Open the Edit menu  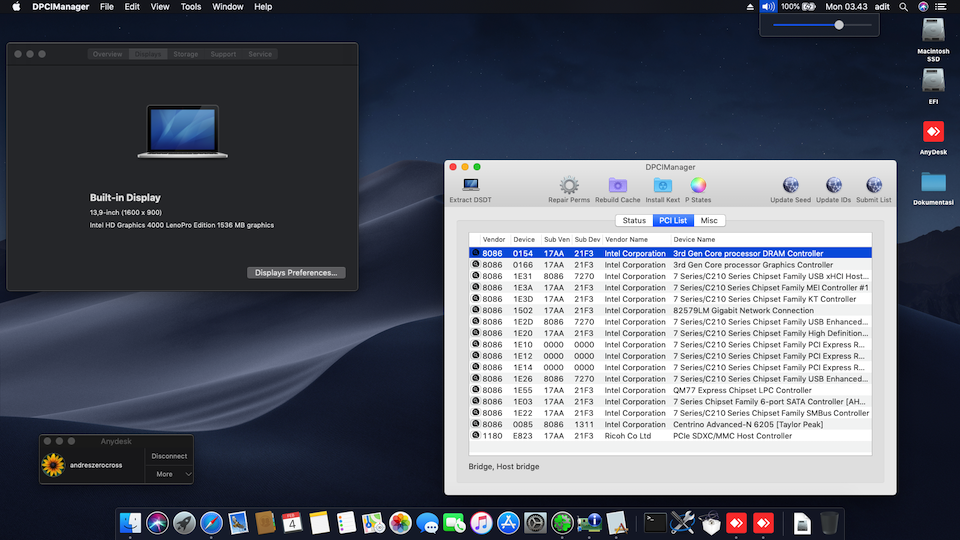click(x=132, y=7)
